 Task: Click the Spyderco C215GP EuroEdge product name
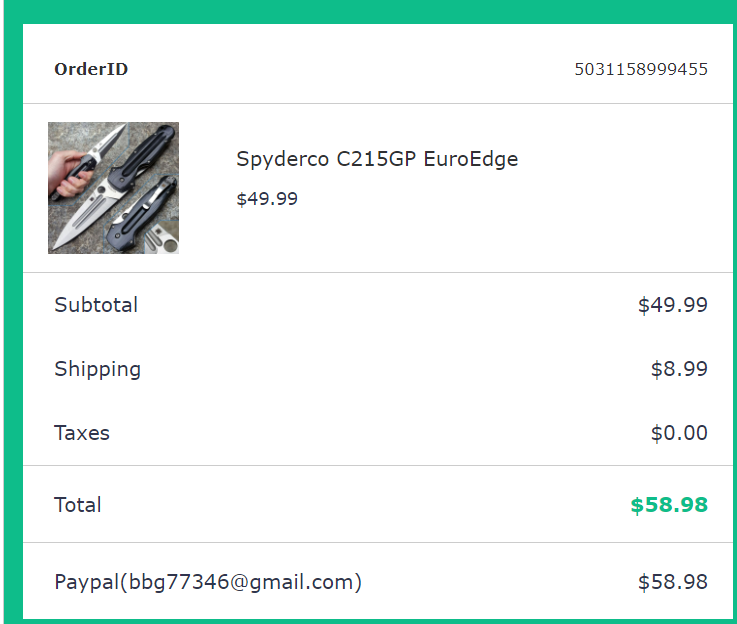pyautogui.click(x=377, y=158)
